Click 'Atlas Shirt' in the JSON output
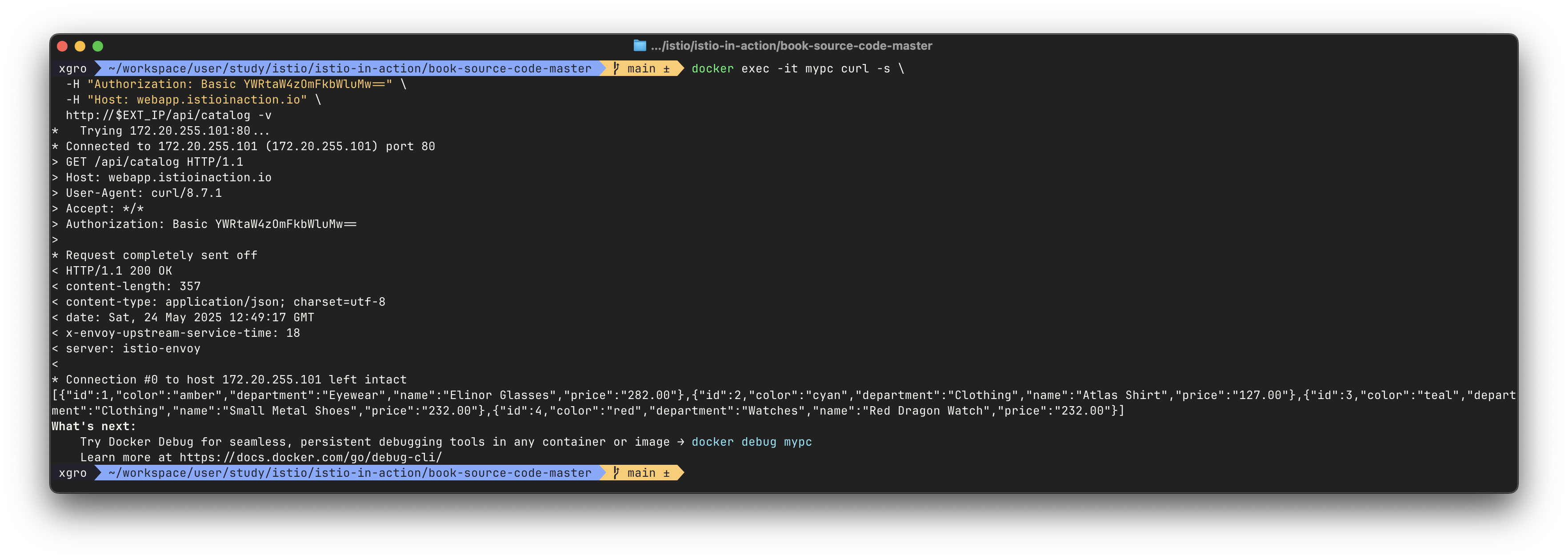Screen dimensions: 1568x559 click(1122, 395)
